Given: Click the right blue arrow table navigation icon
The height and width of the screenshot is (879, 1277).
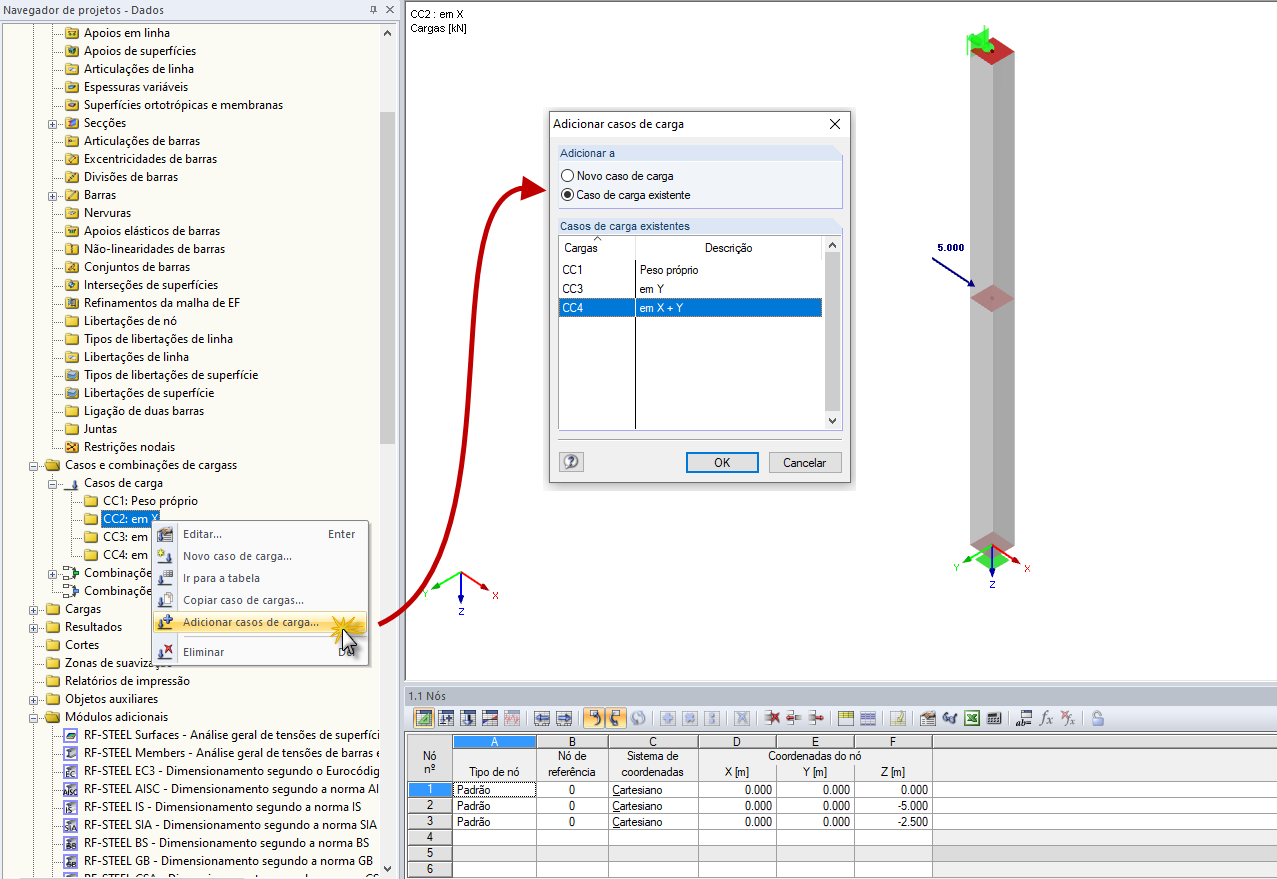Looking at the screenshot, I should tap(564, 718).
